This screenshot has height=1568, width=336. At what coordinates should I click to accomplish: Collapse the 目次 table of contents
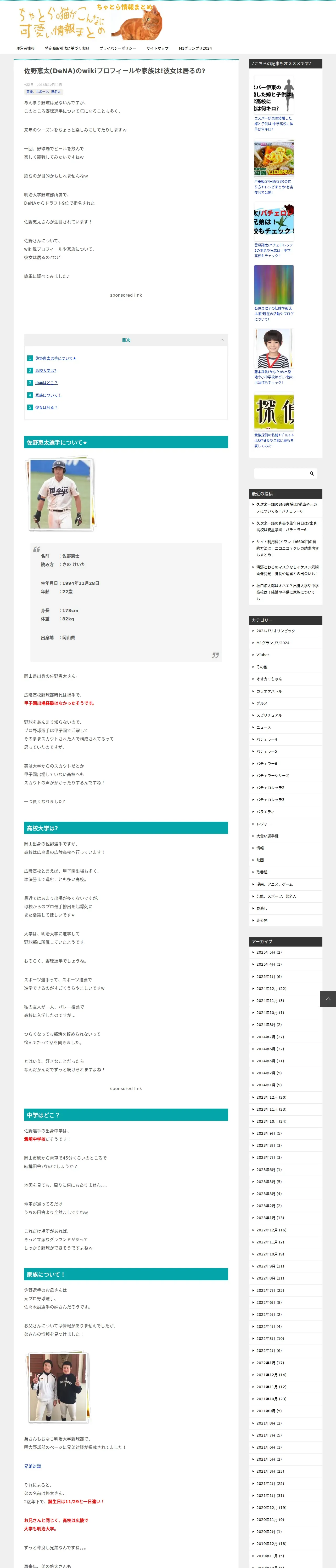tap(222, 340)
